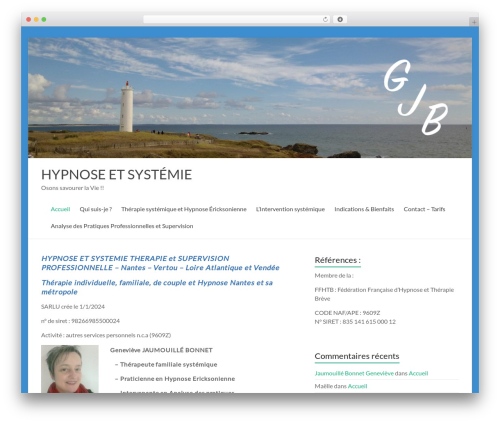Click the name 'Geneviève JAUMOUILLÉ BONNET'

tap(161, 350)
